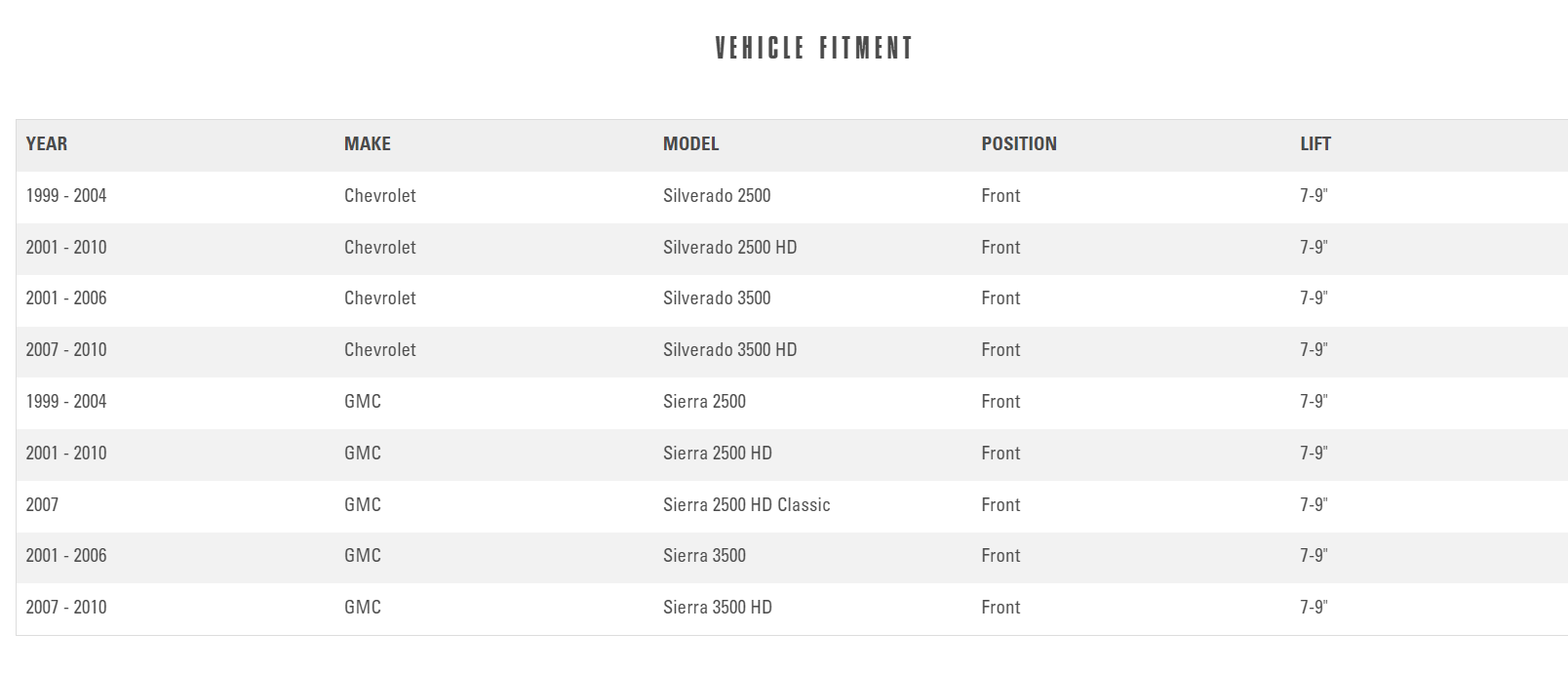Click Chevrolet make in Silverado 3500 row
The width and height of the screenshot is (1568, 673).
(379, 298)
